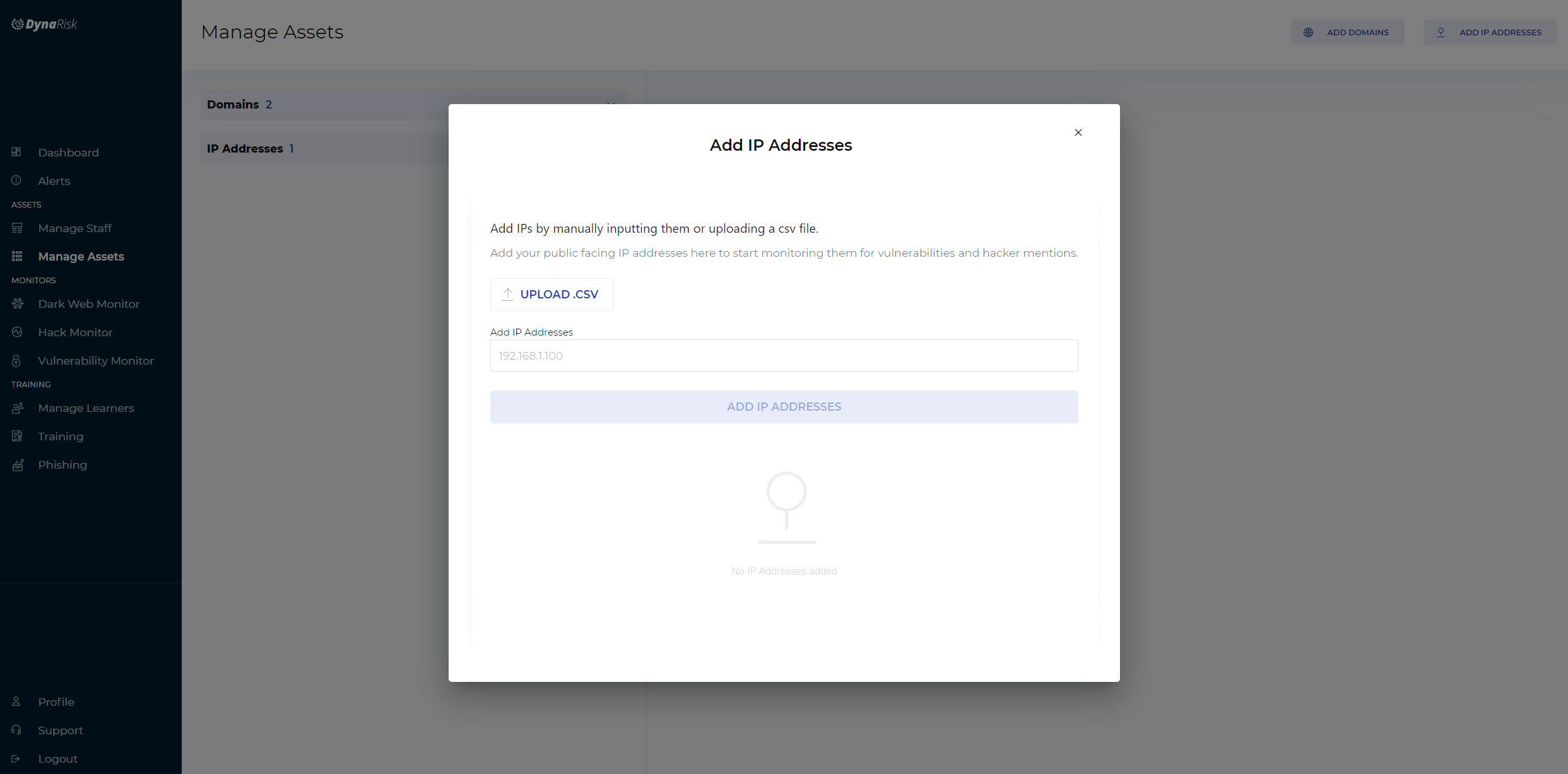This screenshot has width=1568, height=774.
Task: Click the Phishing icon in sidebar
Action: [18, 465]
